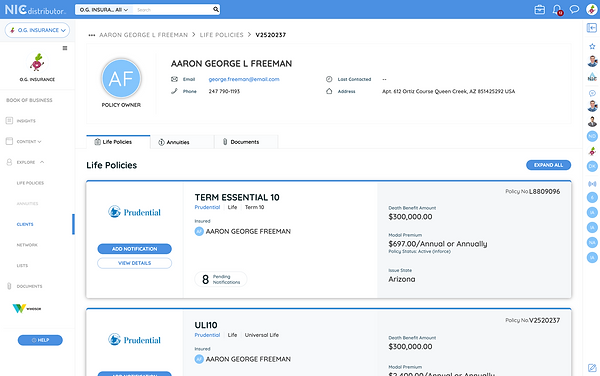
Task: Open the chat messages icon in top bar
Action: click(574, 9)
